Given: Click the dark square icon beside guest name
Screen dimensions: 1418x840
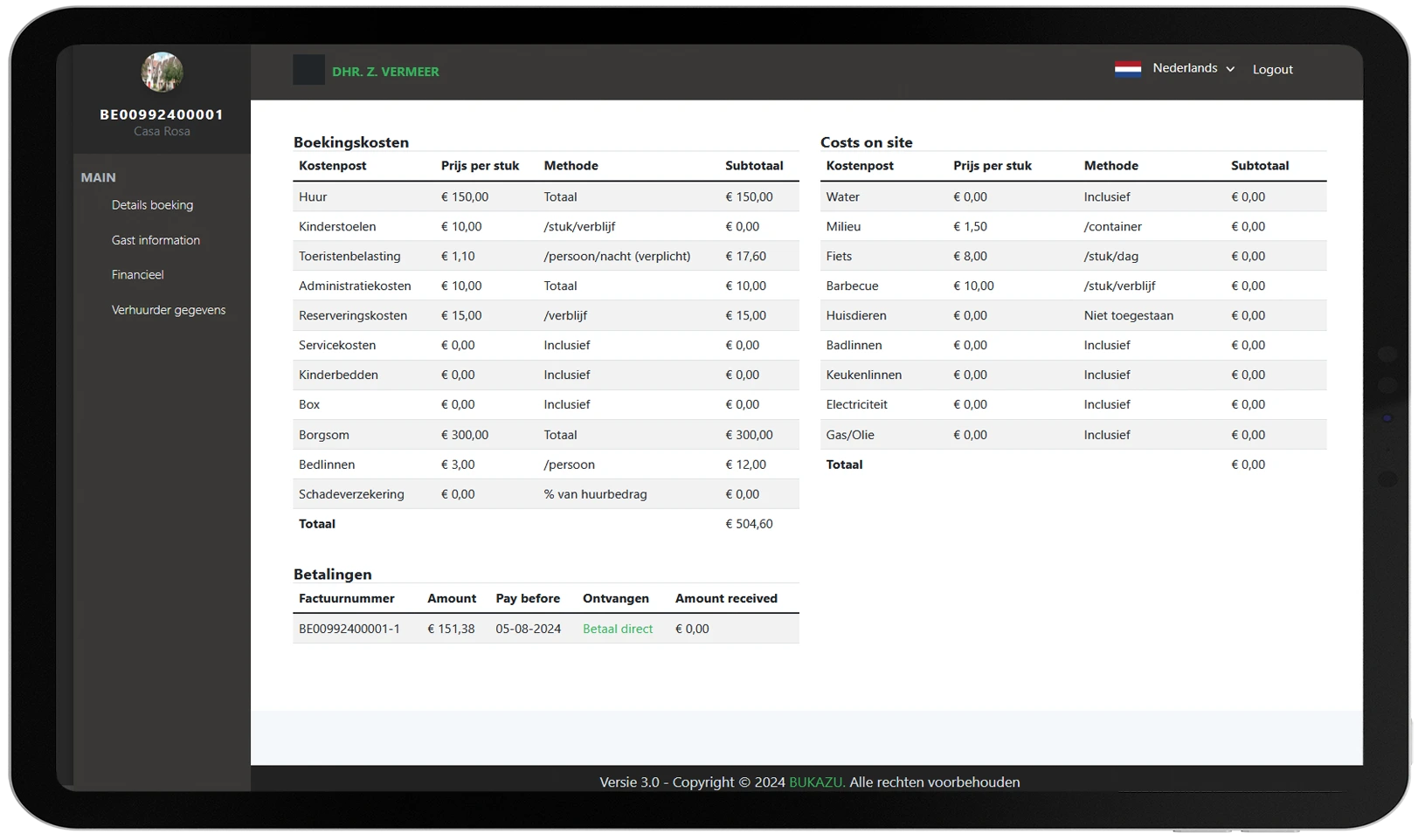Looking at the screenshot, I should (x=308, y=70).
